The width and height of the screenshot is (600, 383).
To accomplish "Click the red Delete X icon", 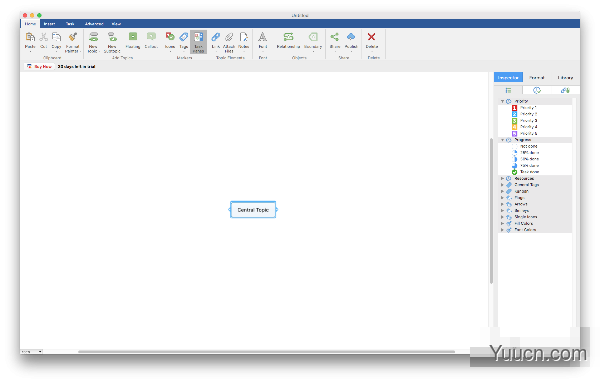I will [x=371, y=37].
